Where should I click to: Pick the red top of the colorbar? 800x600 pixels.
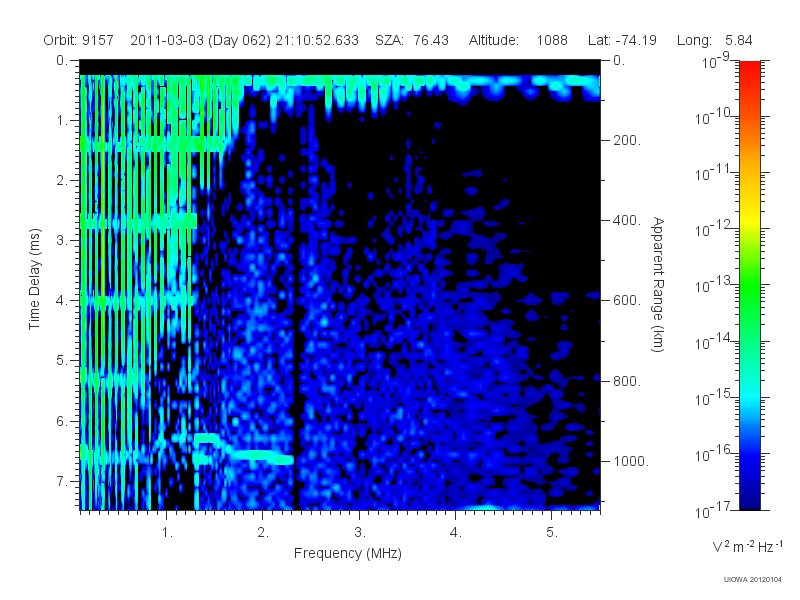(749, 71)
